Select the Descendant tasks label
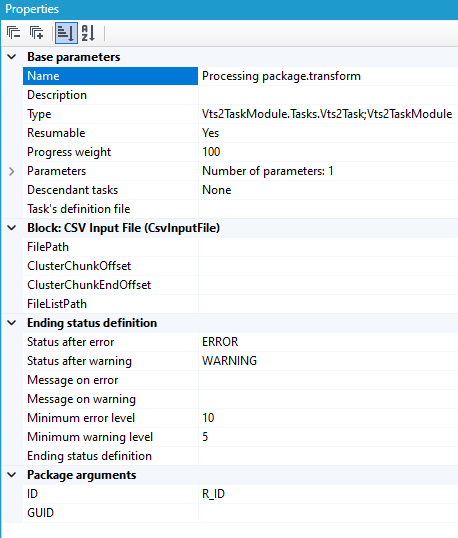 coord(72,190)
